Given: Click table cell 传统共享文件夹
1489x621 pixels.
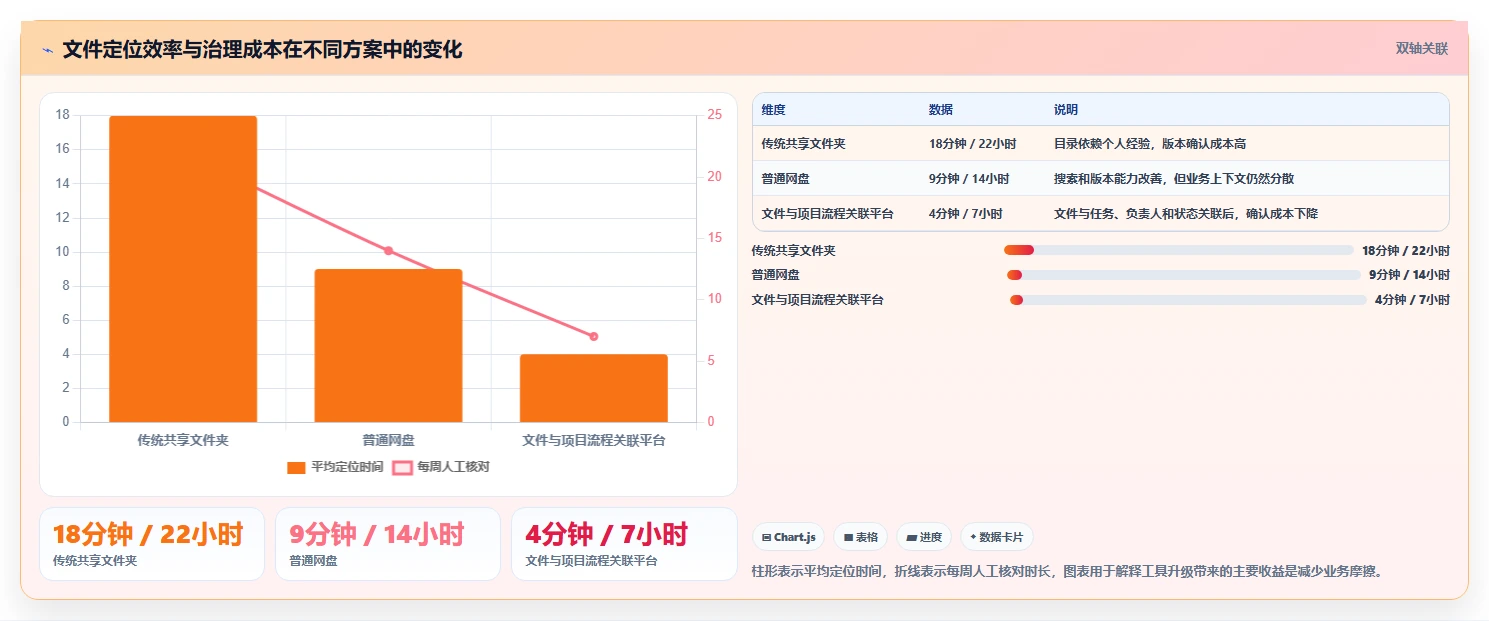Looking at the screenshot, I should click(803, 144).
